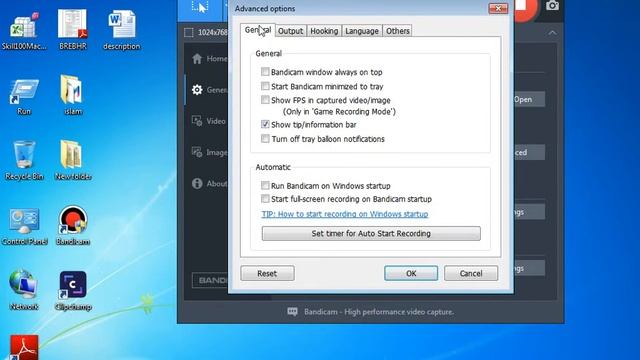The image size is (640, 360).
Task: Select the Video icon in Bandicam sidebar
Action: click(x=197, y=121)
